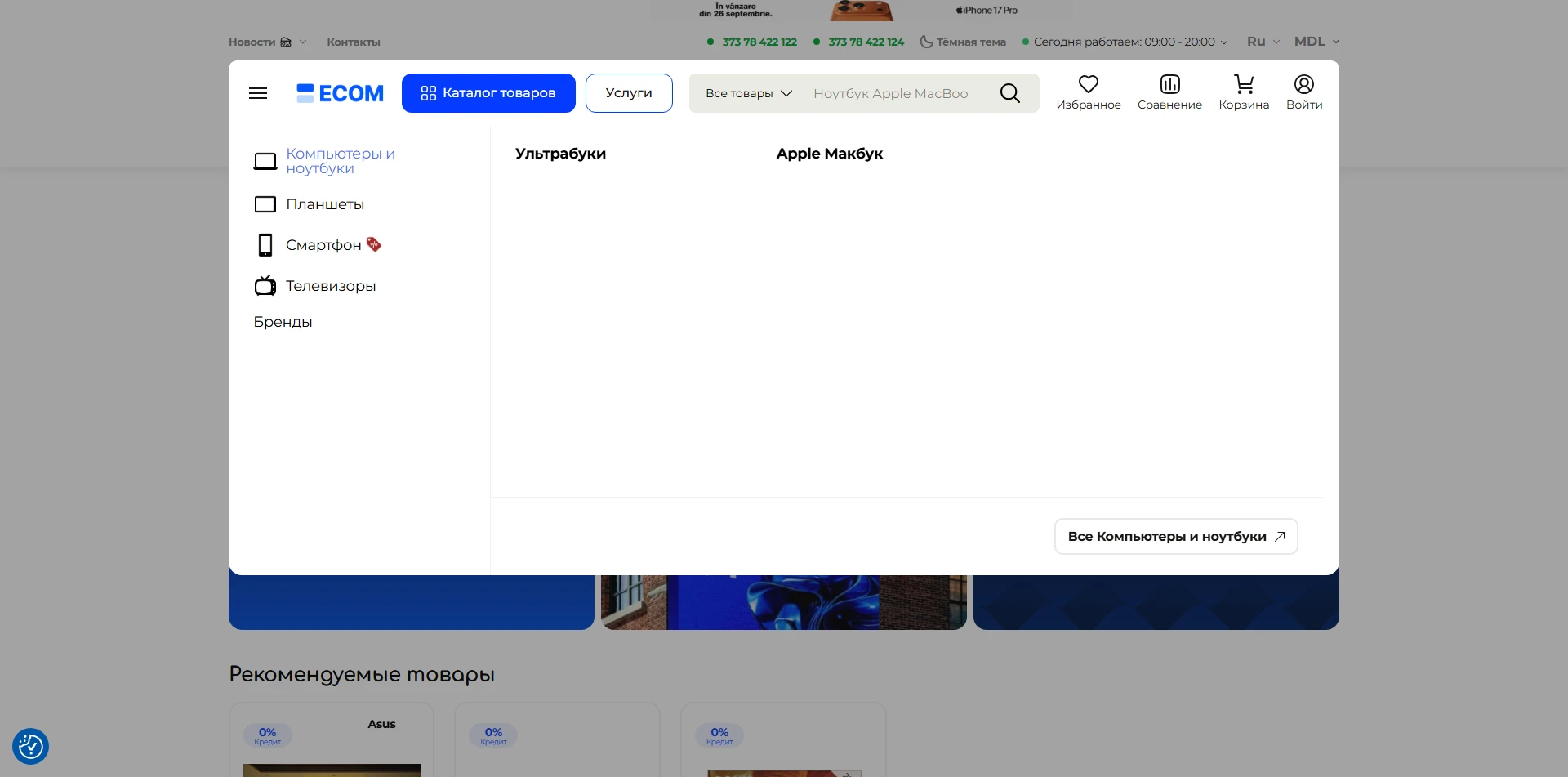Image resolution: width=1568 pixels, height=777 pixels.
Task: Click the Asus brand label on product card
Action: click(381, 724)
